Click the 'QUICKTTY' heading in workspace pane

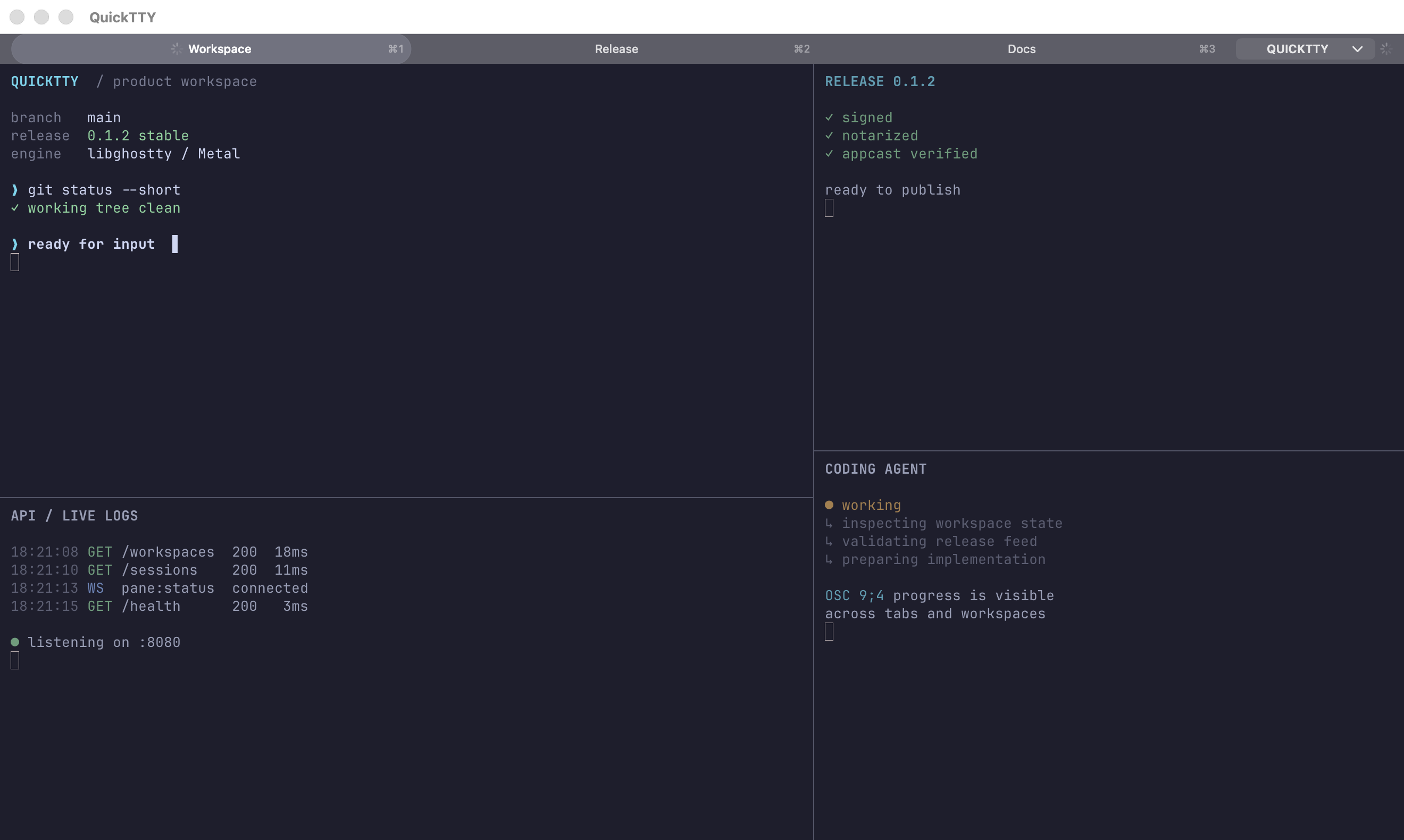click(45, 81)
